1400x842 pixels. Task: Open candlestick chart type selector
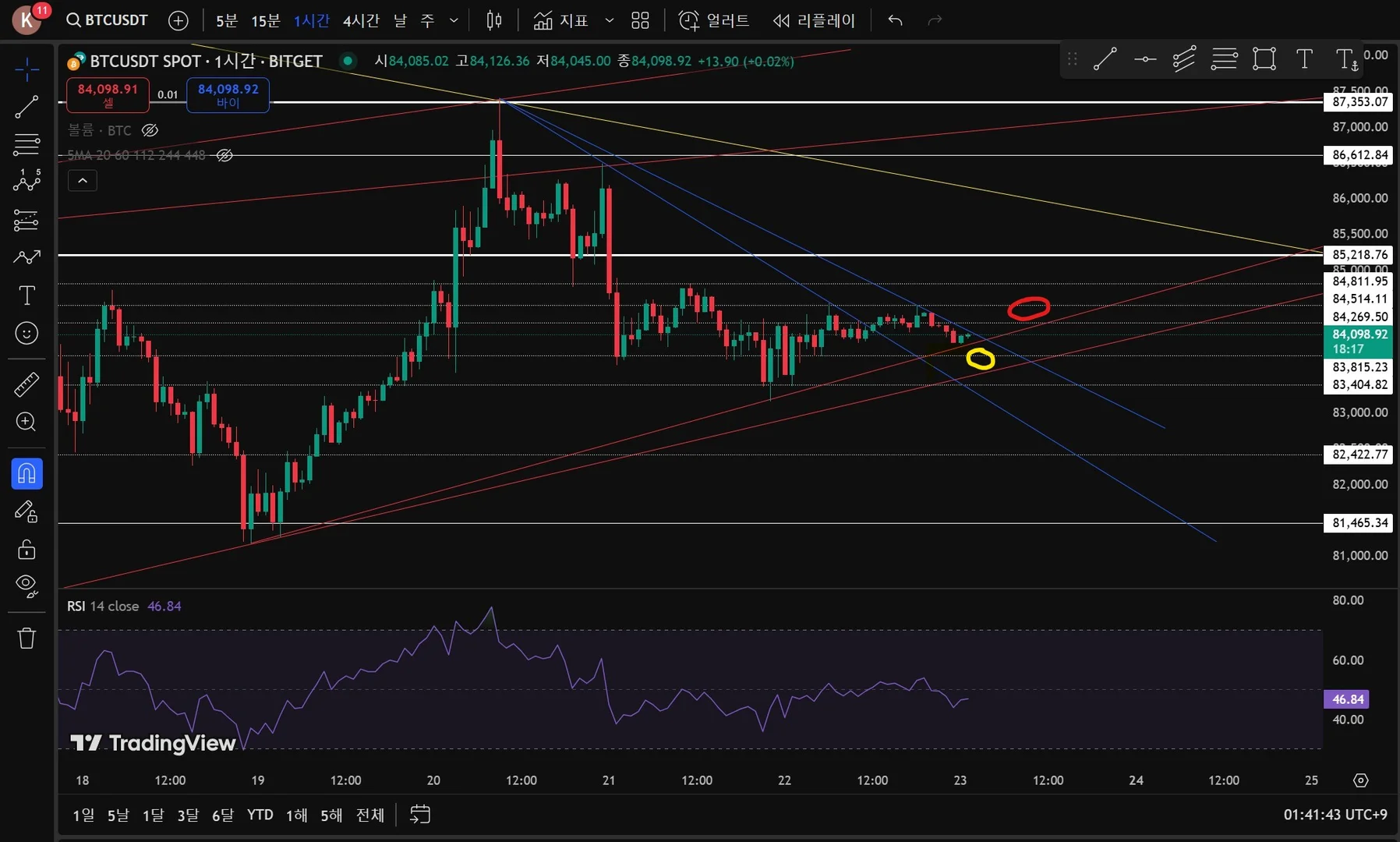pos(494,20)
